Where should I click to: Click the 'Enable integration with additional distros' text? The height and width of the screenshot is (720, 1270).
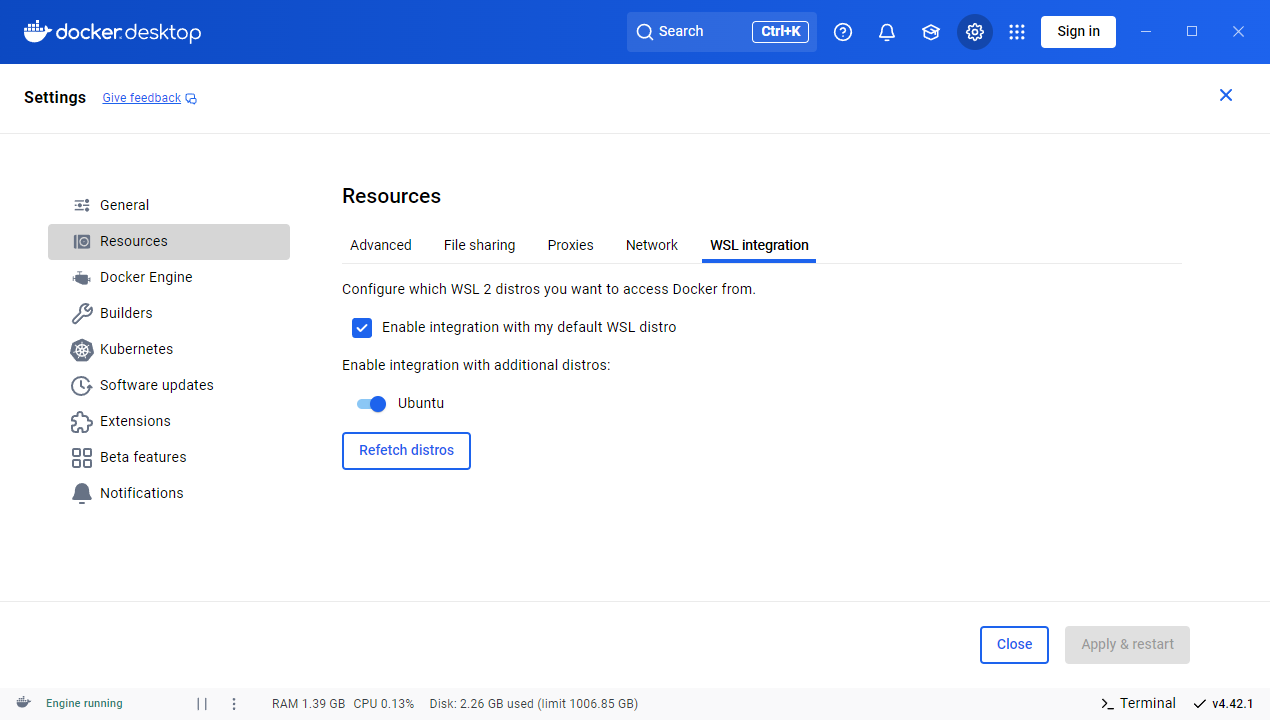[x=476, y=365]
